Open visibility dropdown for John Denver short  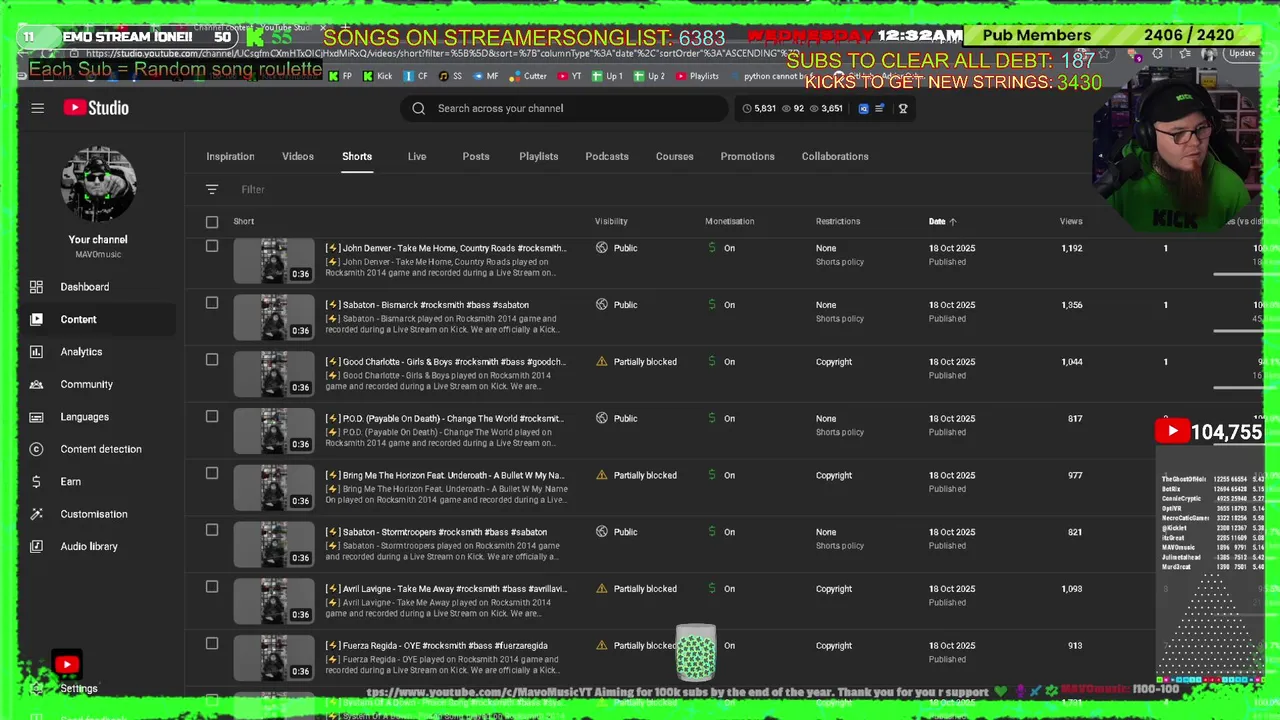[625, 248]
